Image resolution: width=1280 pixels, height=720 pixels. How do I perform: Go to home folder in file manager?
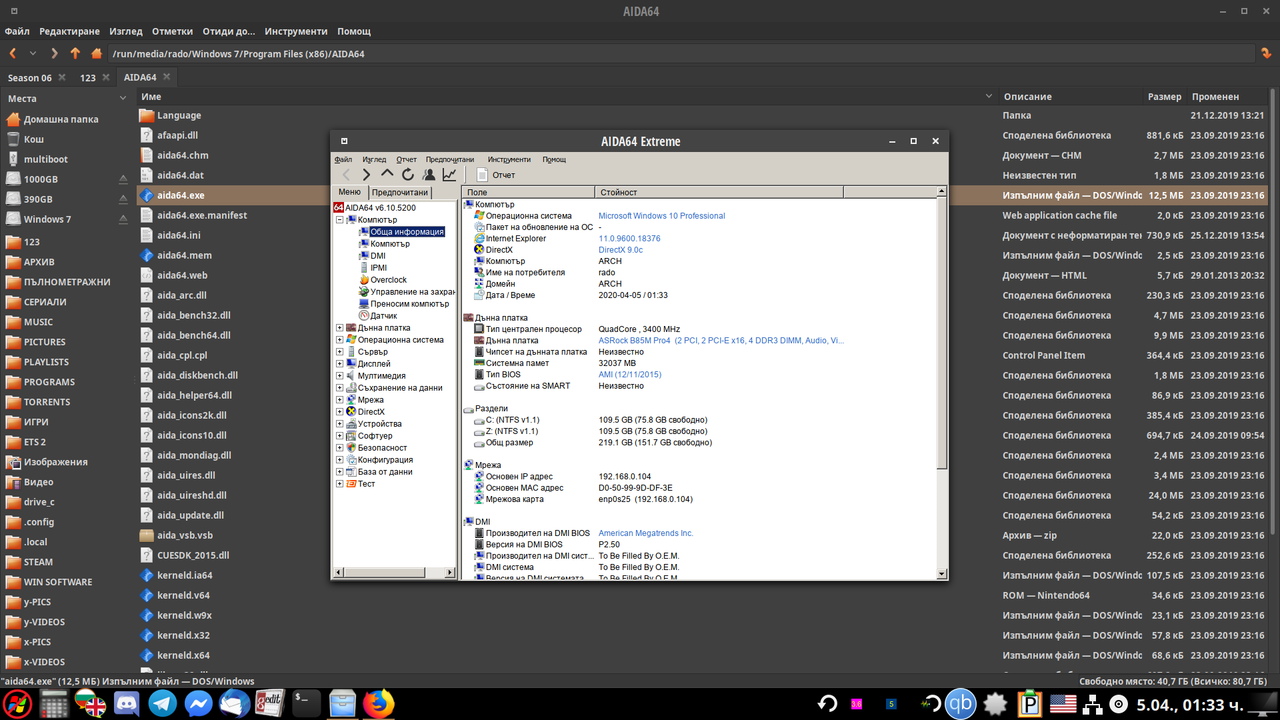click(97, 53)
